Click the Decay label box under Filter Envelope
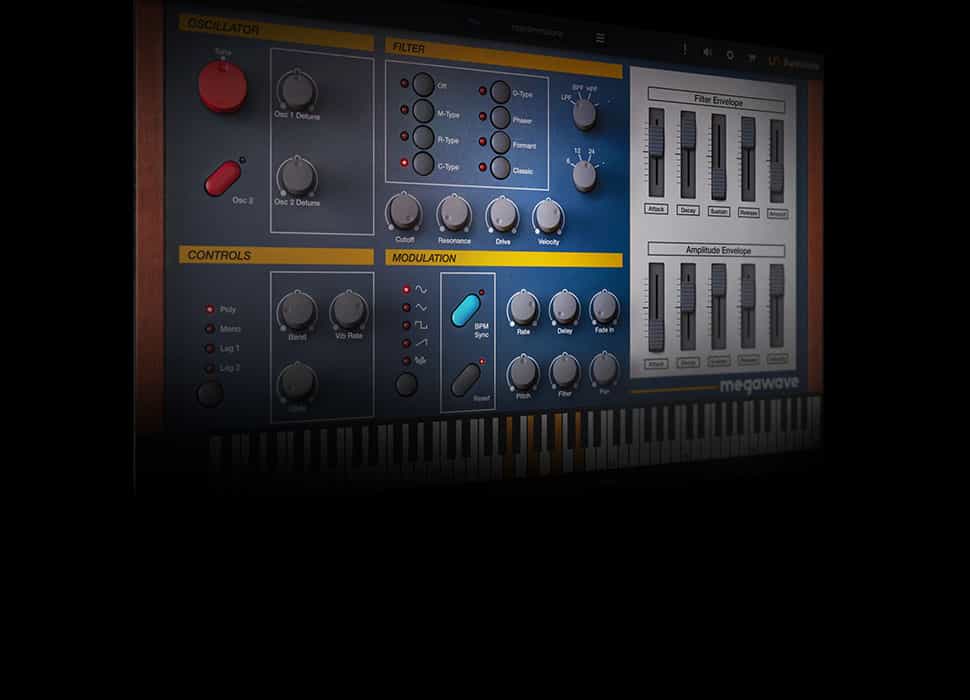Screen dimensions: 970x700 [x=688, y=210]
